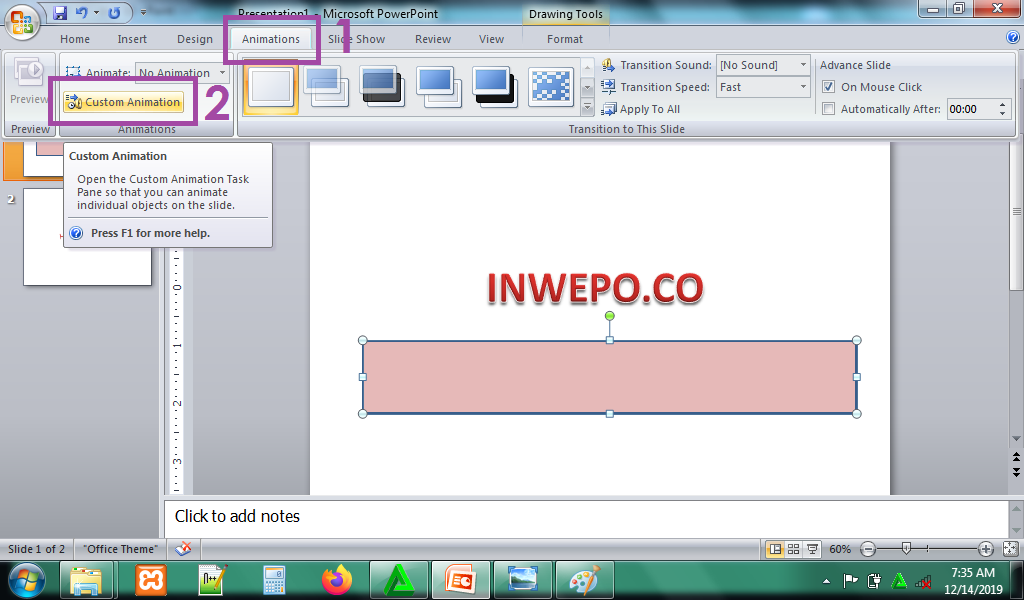
Task: Click the Automatically After time field
Action: (x=972, y=109)
